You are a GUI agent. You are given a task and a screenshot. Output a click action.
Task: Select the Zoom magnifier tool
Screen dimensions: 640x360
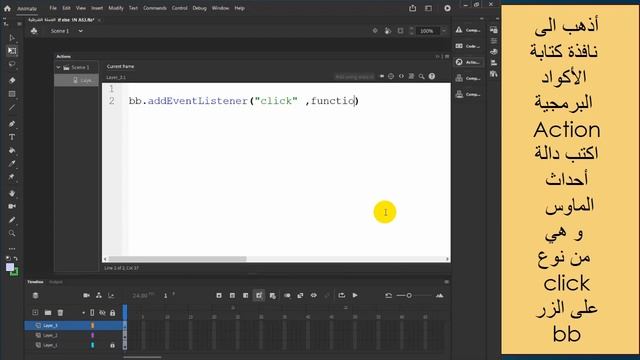coord(12,233)
